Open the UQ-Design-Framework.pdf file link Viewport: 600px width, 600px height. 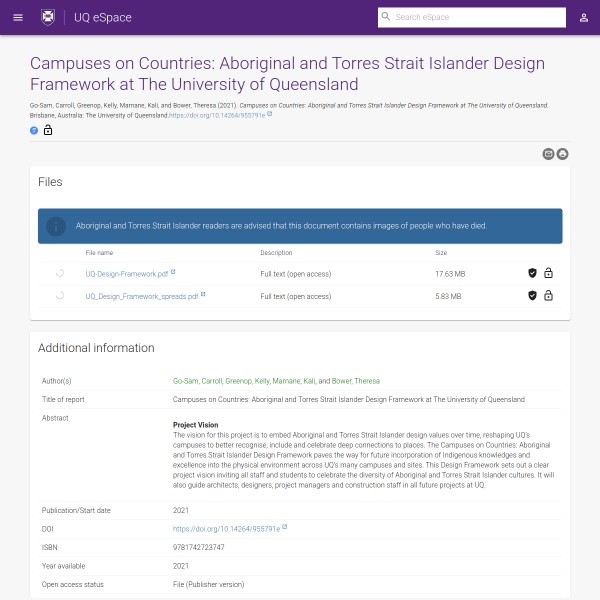pyautogui.click(x=126, y=273)
